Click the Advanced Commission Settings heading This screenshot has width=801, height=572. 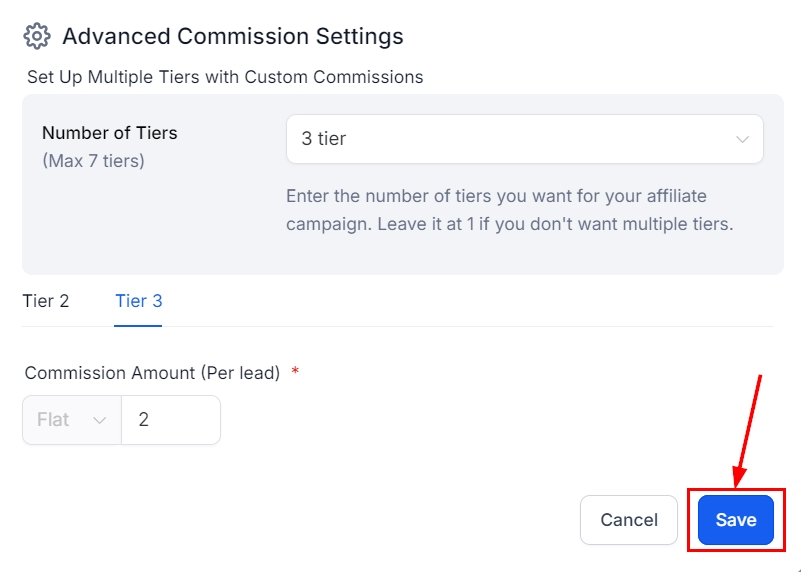(232, 37)
